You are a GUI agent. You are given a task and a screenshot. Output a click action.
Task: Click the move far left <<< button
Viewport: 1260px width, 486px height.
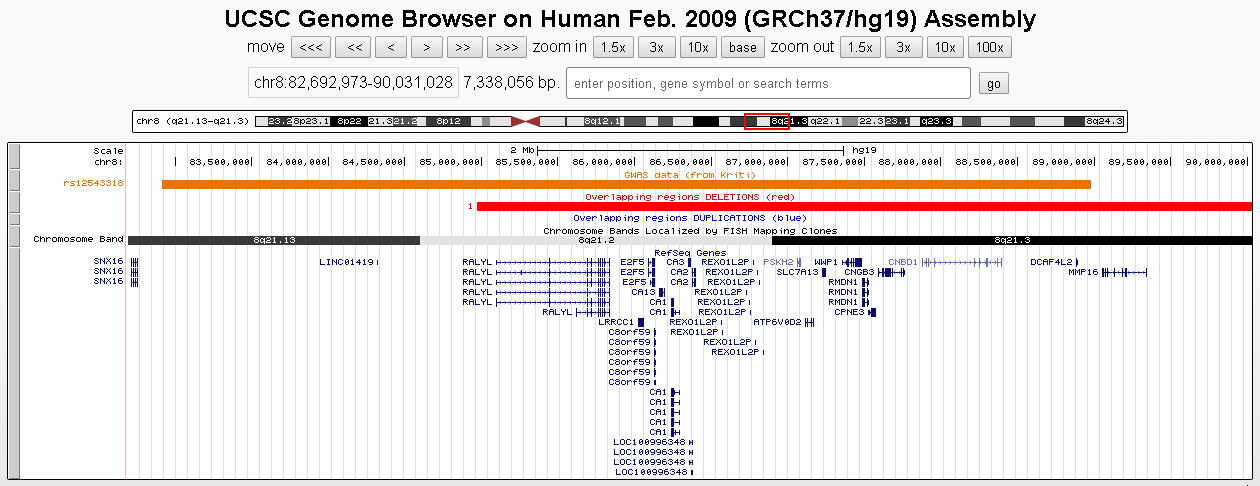[x=310, y=47]
